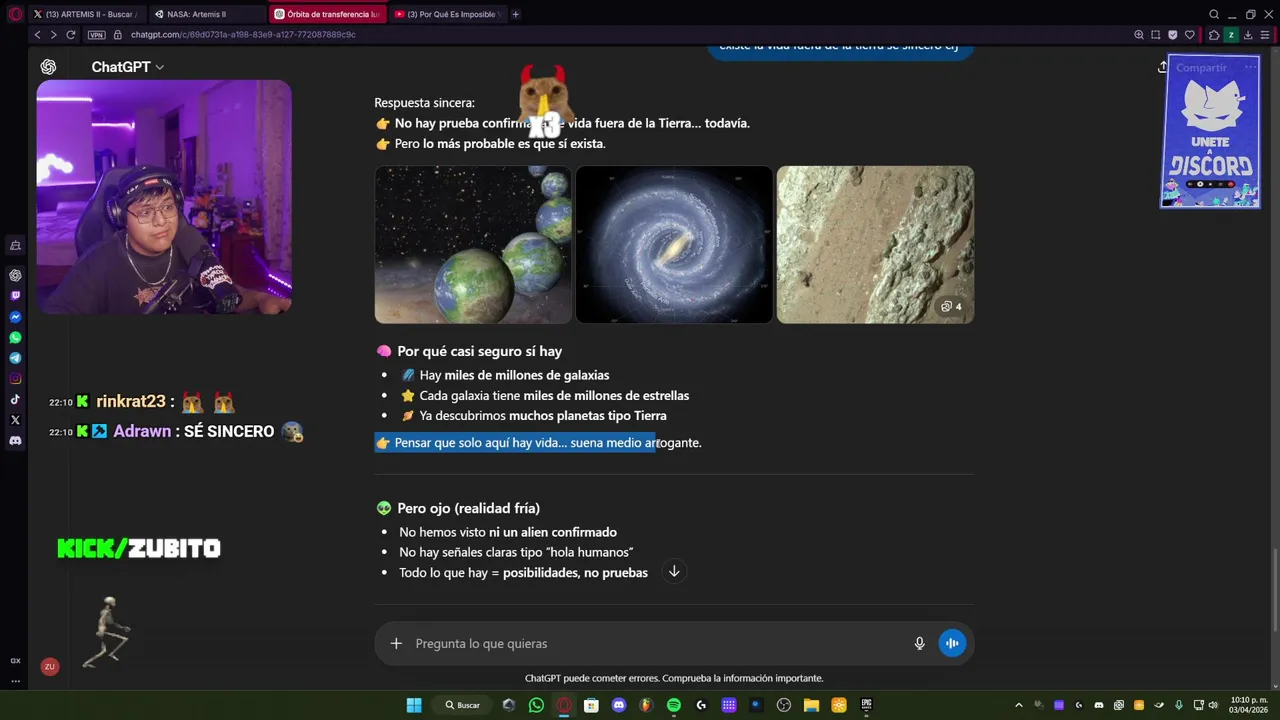Open the page zoom control
The image size is (1280, 720).
coord(1138,34)
